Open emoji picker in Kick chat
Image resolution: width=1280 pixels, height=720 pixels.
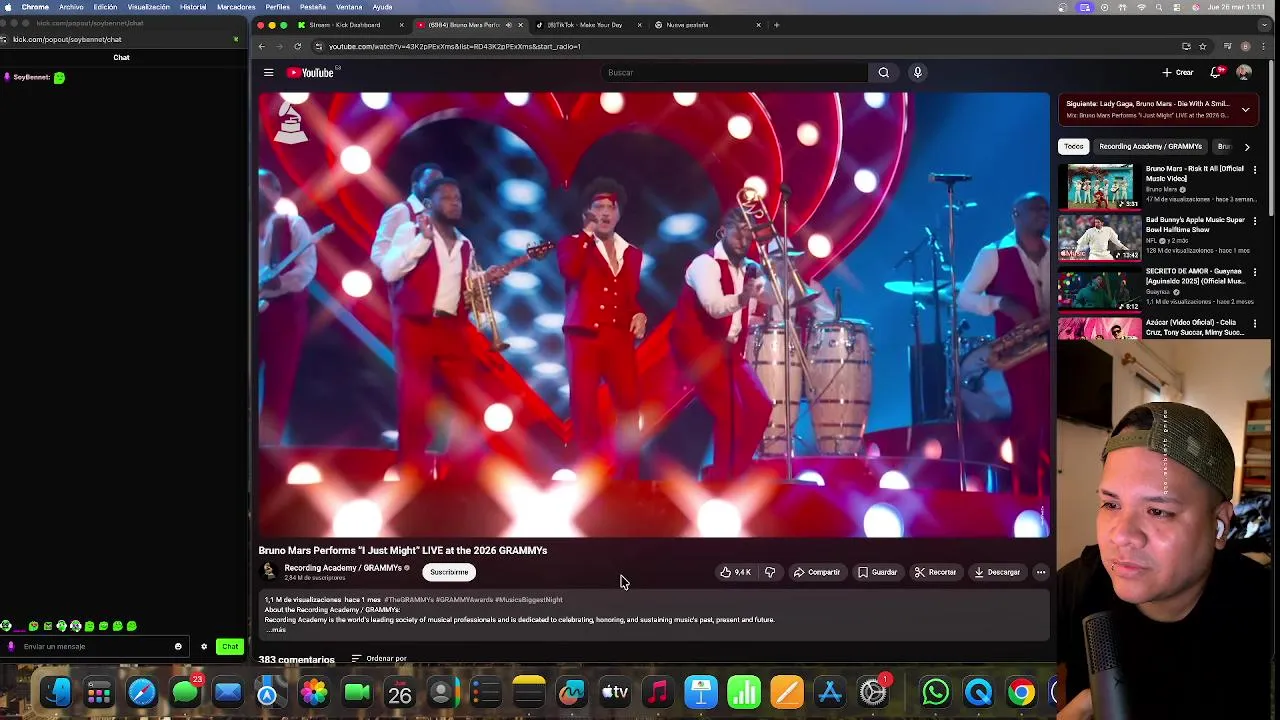pyautogui.click(x=178, y=646)
